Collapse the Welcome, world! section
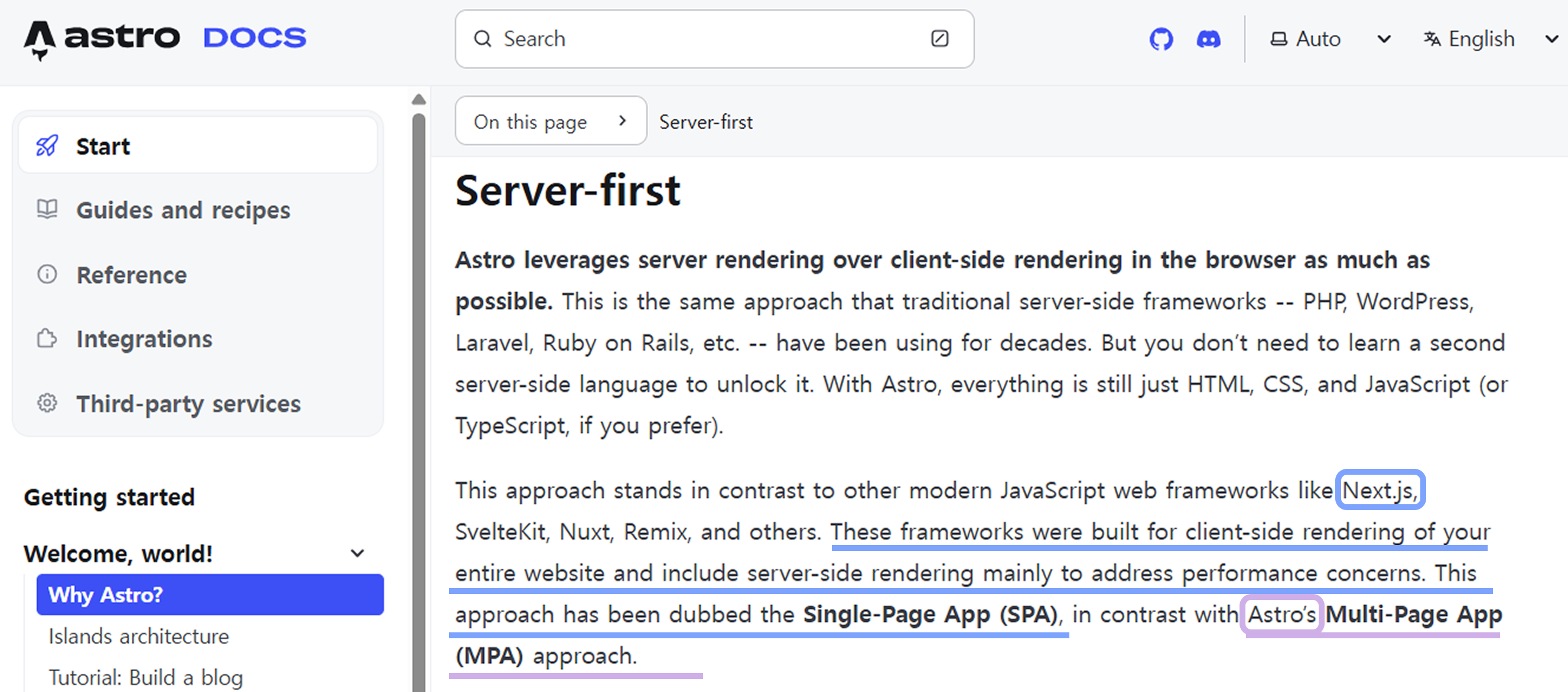The height and width of the screenshot is (692, 1568). (x=195, y=554)
